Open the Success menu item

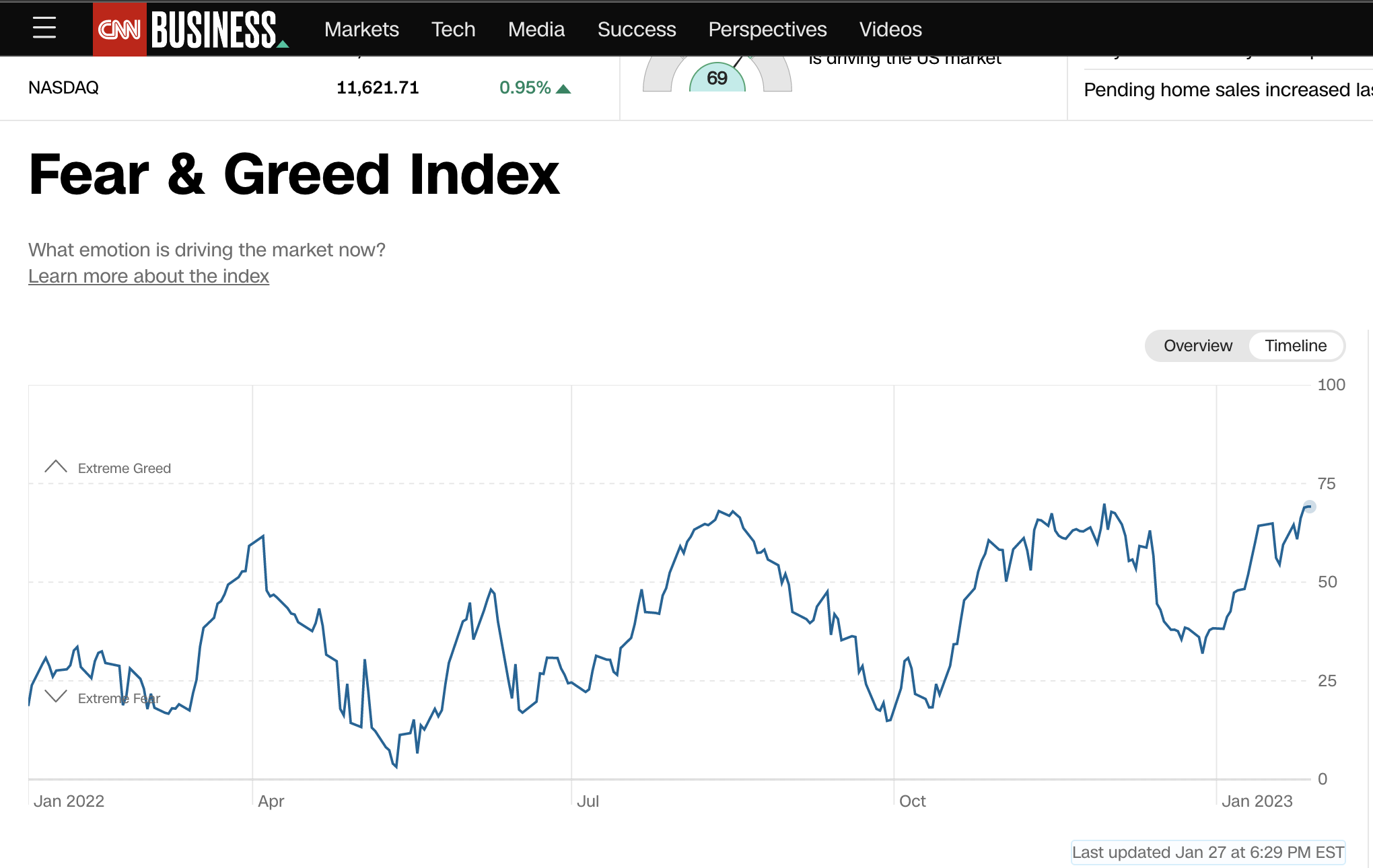click(x=637, y=29)
